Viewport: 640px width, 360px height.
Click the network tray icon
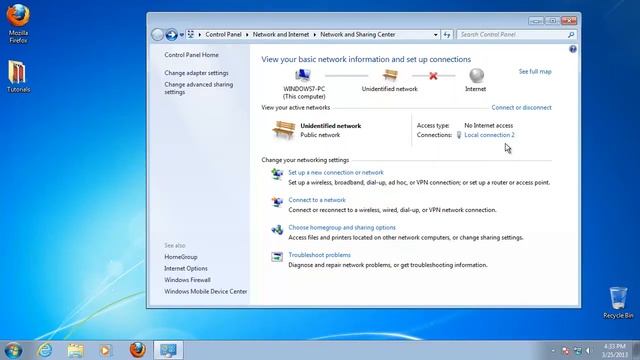[578, 351]
